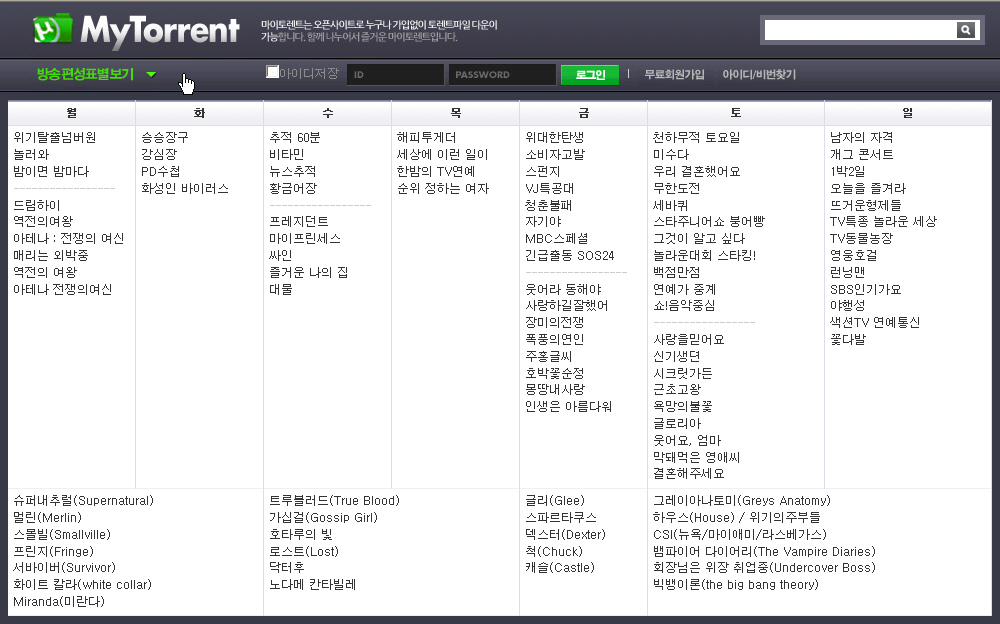Open the 트루블러드(True Blood) link
Image resolution: width=1000 pixels, height=624 pixels.
[334, 501]
